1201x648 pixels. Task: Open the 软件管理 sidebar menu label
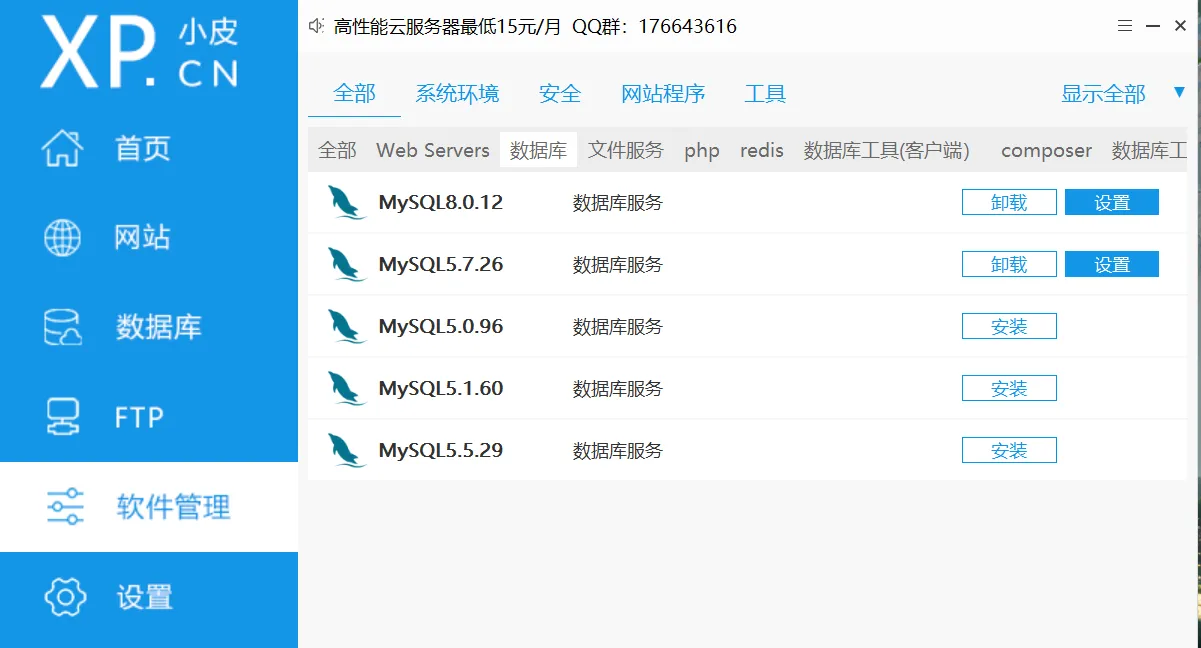coord(173,507)
